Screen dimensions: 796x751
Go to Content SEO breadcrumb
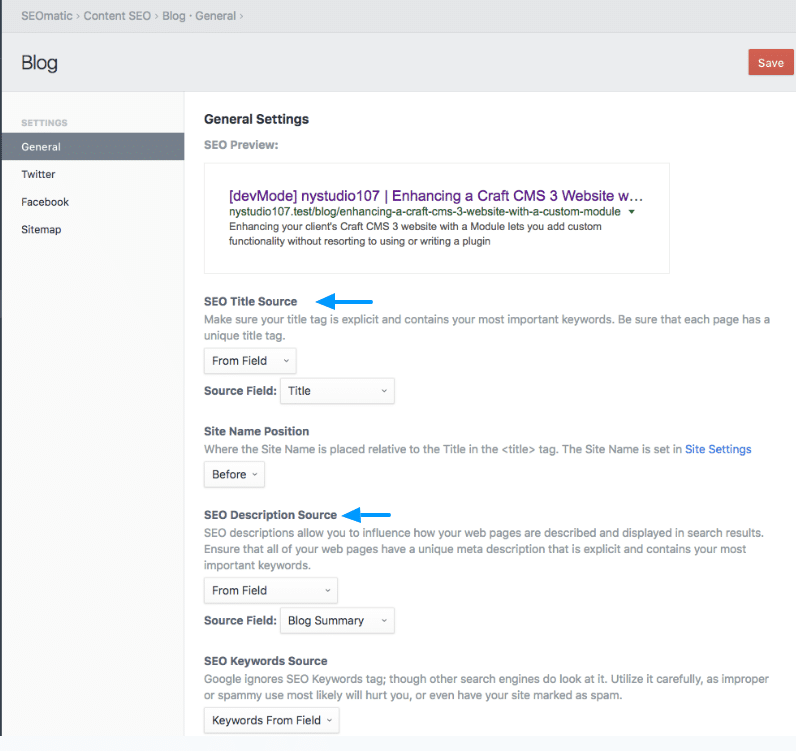click(x=125, y=15)
